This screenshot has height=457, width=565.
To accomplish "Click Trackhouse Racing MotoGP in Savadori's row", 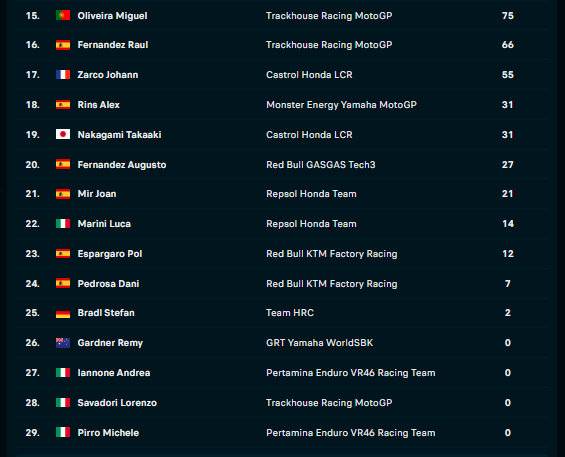I will coord(329,403).
